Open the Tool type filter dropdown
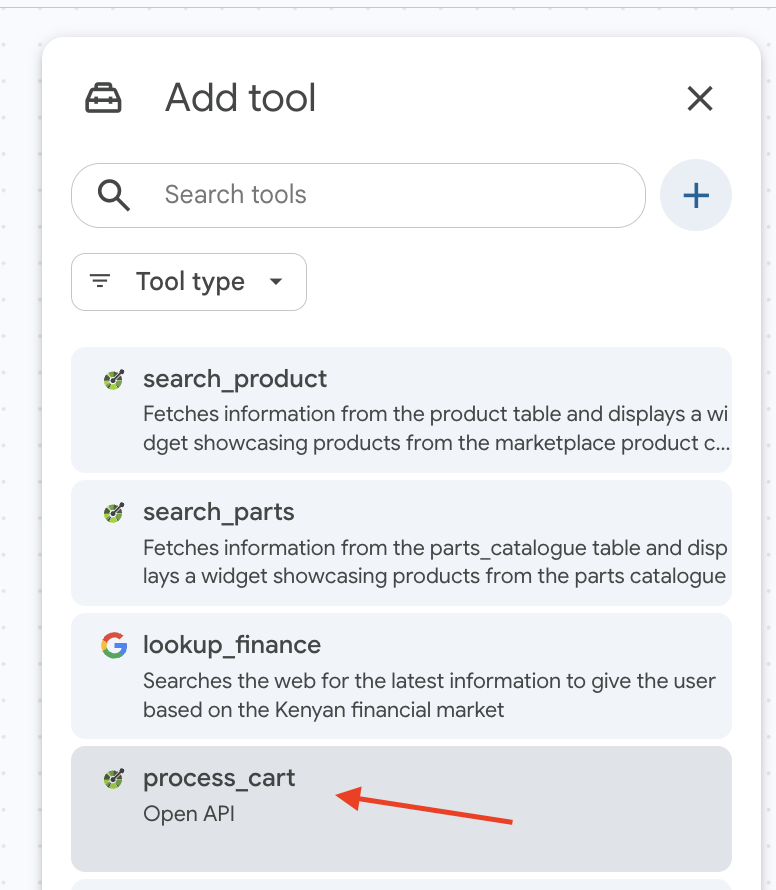 point(189,282)
